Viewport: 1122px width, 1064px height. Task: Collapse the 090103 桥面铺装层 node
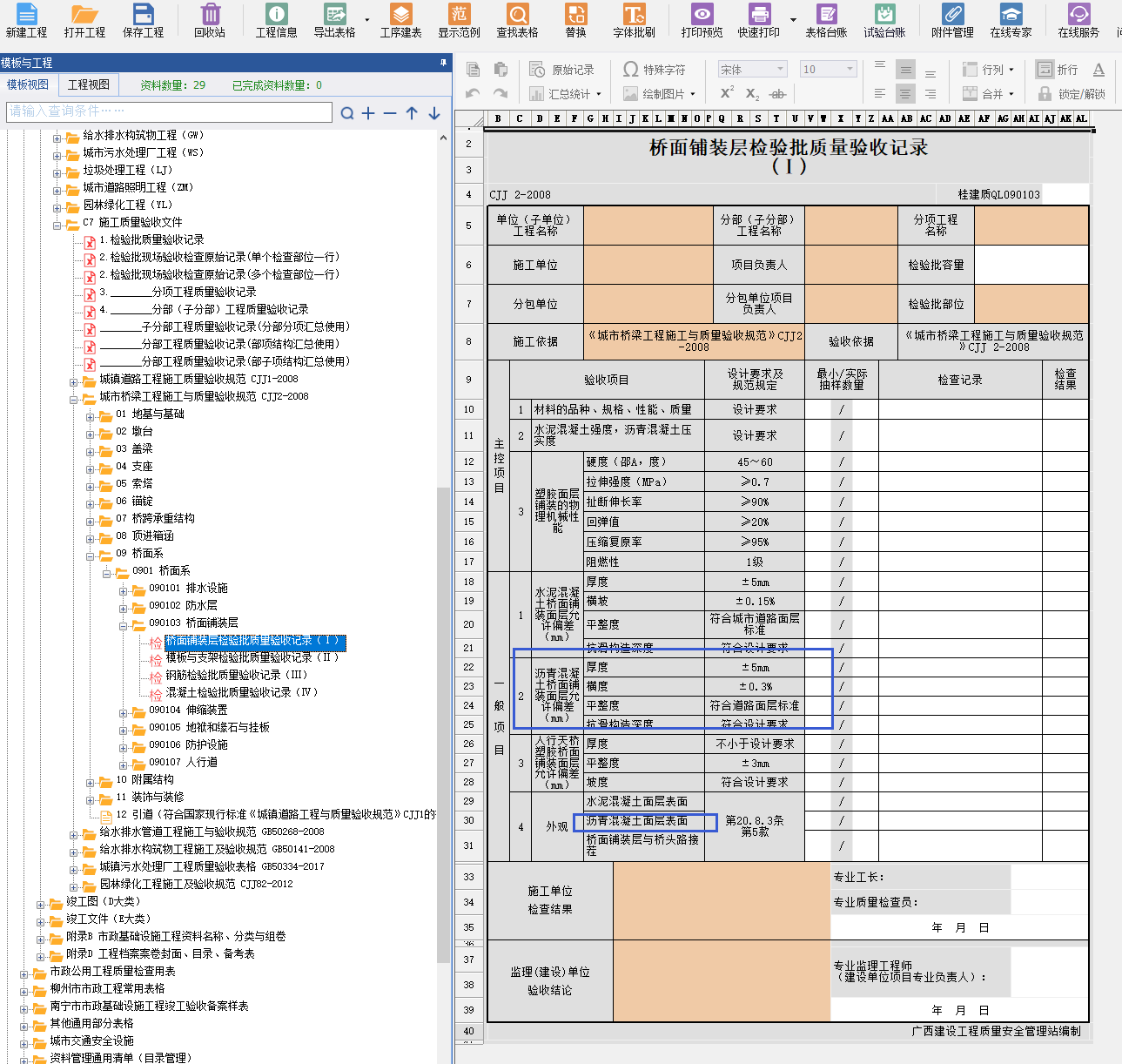(124, 626)
